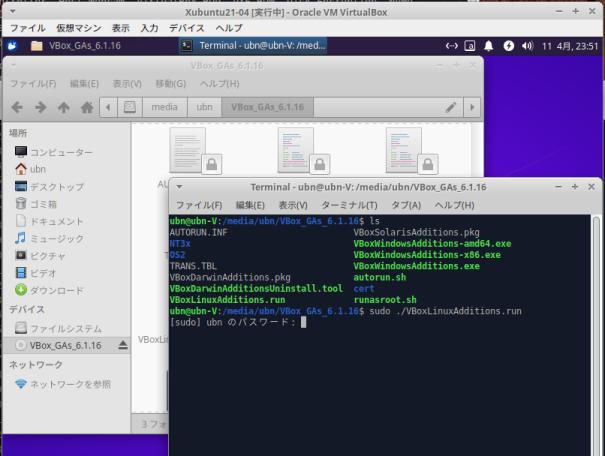605x456 pixels.
Task: Open the keyboard input method tray icon
Action: pos(470,46)
